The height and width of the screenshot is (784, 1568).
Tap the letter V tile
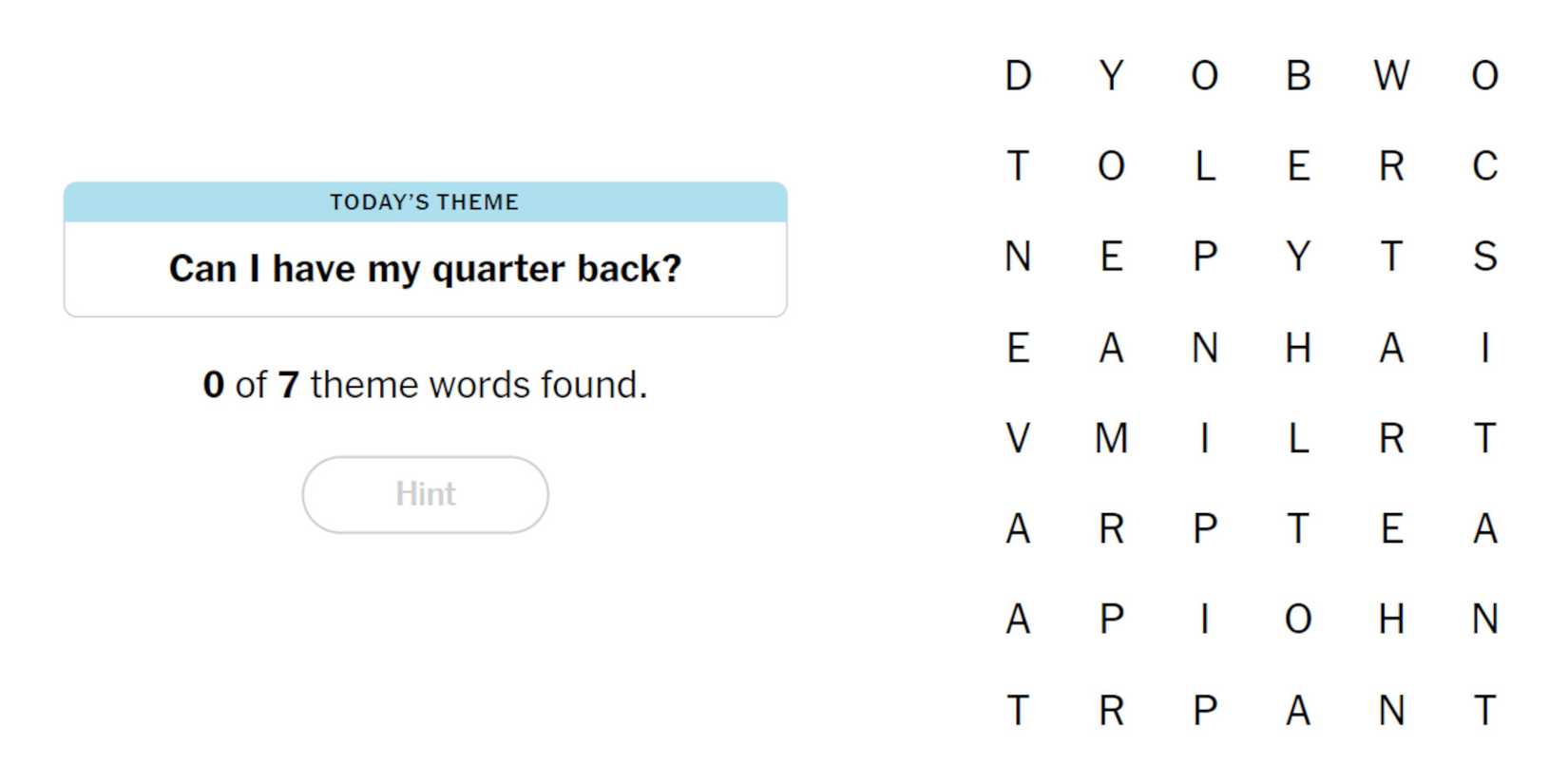coord(1018,438)
